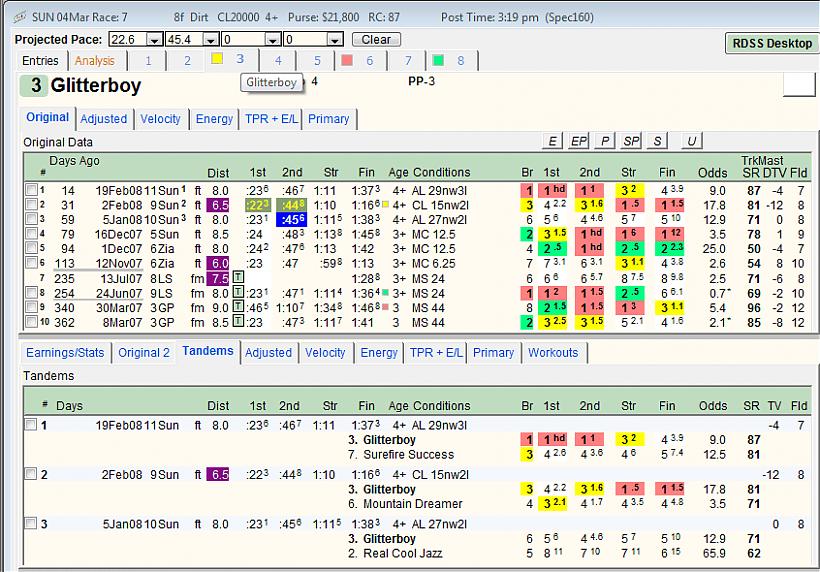Click Mountain Dreamer in Tandems
The height and width of the screenshot is (572, 820).
coord(413,504)
